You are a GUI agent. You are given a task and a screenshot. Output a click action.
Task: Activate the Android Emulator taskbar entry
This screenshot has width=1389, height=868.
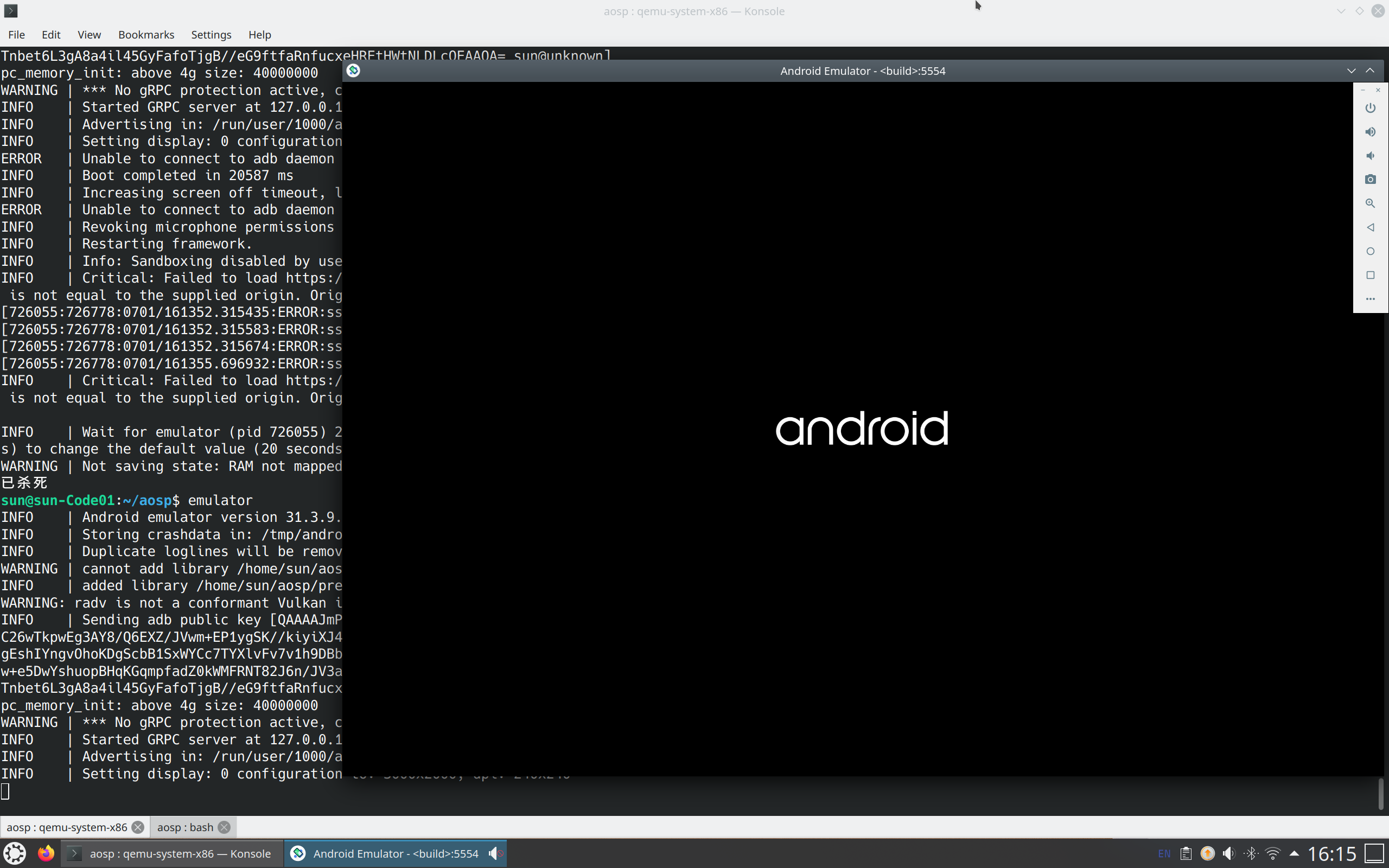(396, 854)
